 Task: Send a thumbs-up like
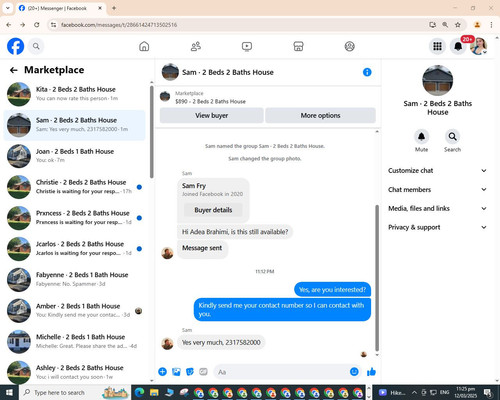[371, 372]
